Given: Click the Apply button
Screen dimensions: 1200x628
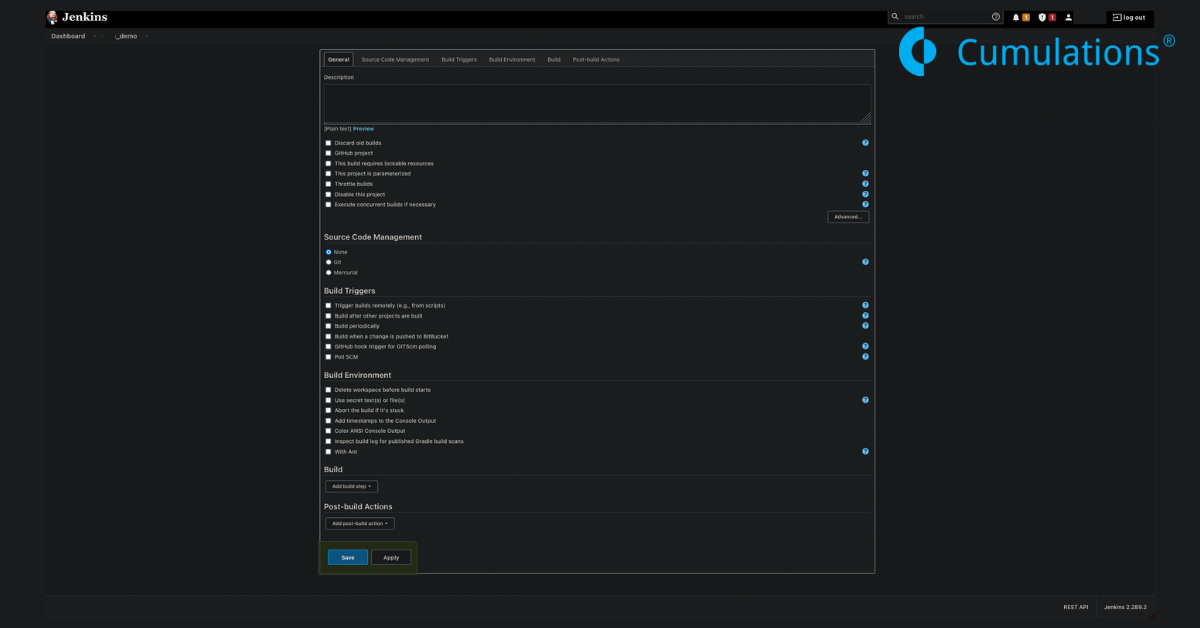Looking at the screenshot, I should point(391,557).
